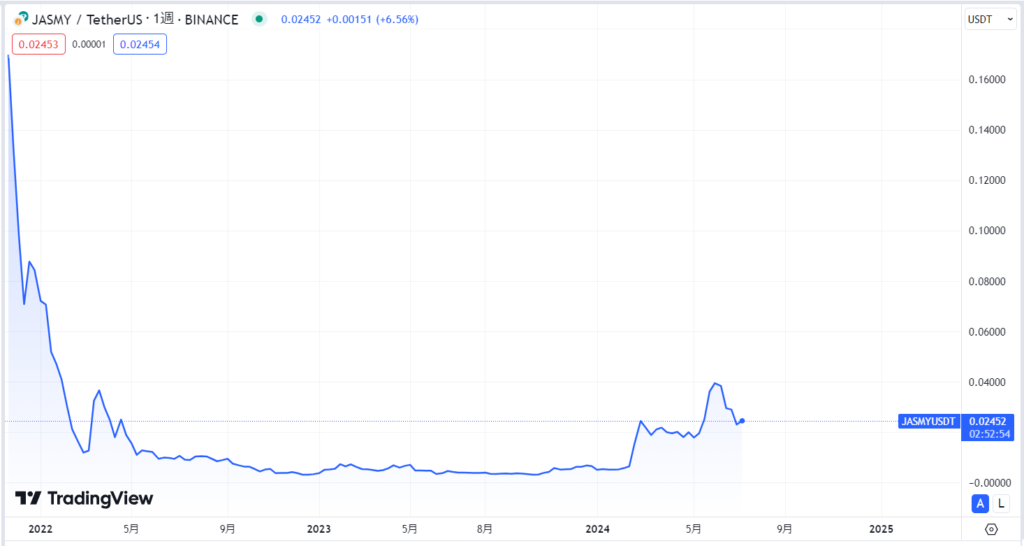
Task: Click the 2022 time axis label
Action: pos(40,529)
